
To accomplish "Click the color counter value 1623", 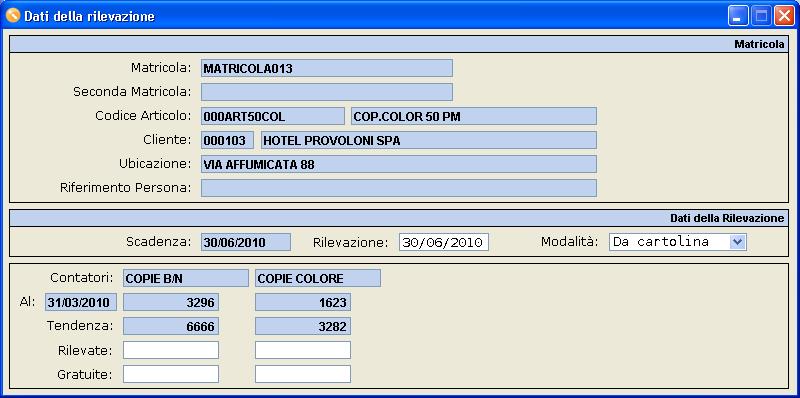I will click(303, 302).
